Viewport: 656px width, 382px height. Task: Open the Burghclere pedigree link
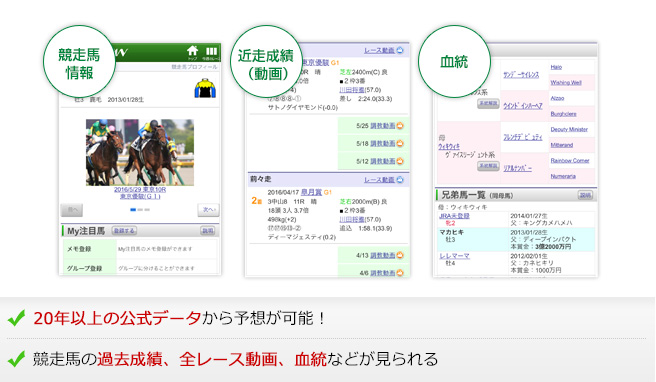(x=563, y=114)
